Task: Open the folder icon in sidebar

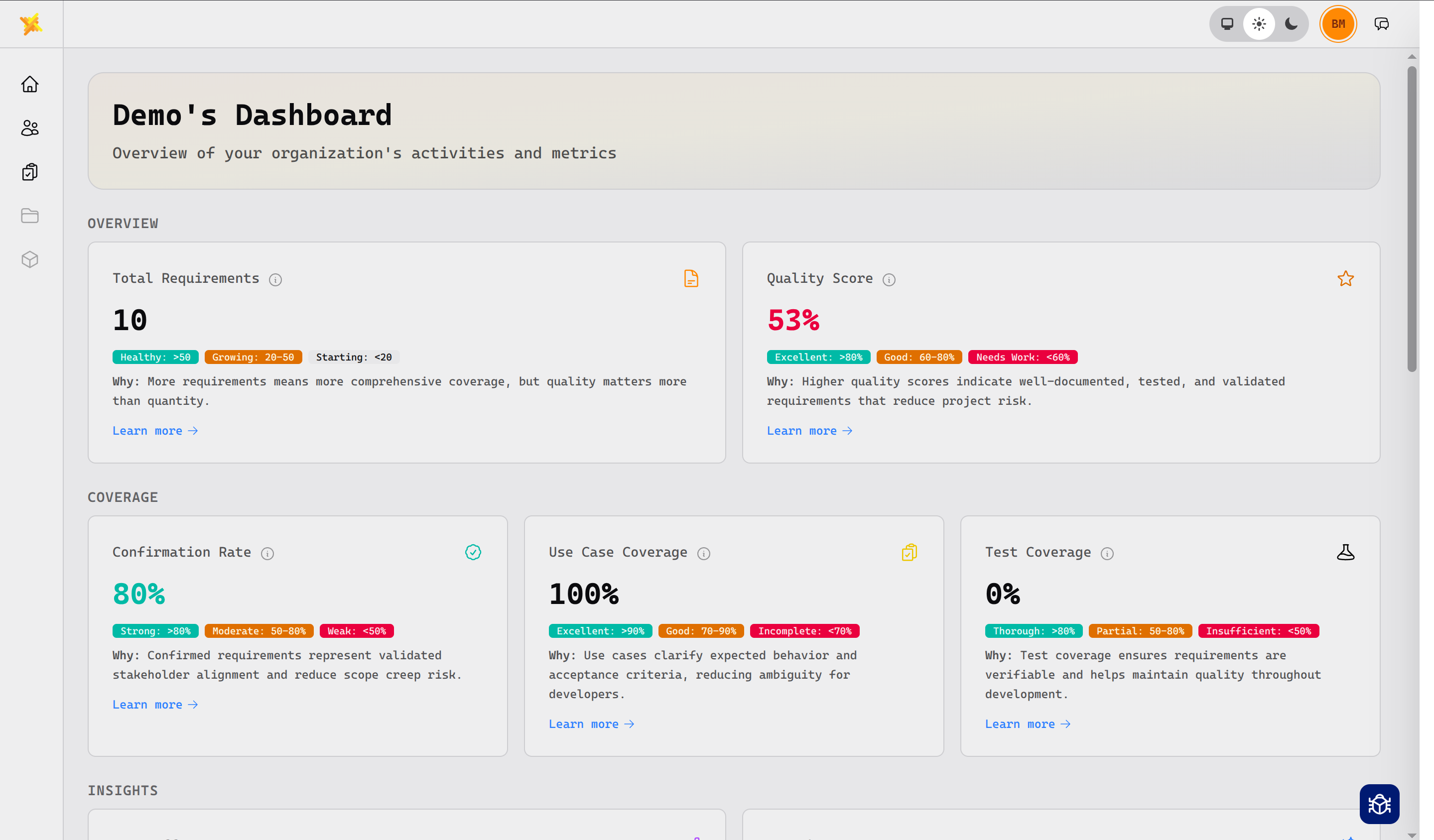Action: [29, 216]
